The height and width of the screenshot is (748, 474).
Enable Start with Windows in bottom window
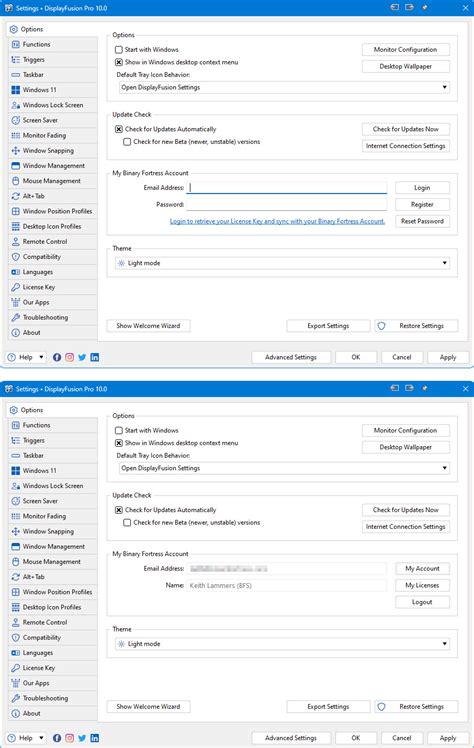pyautogui.click(x=119, y=430)
